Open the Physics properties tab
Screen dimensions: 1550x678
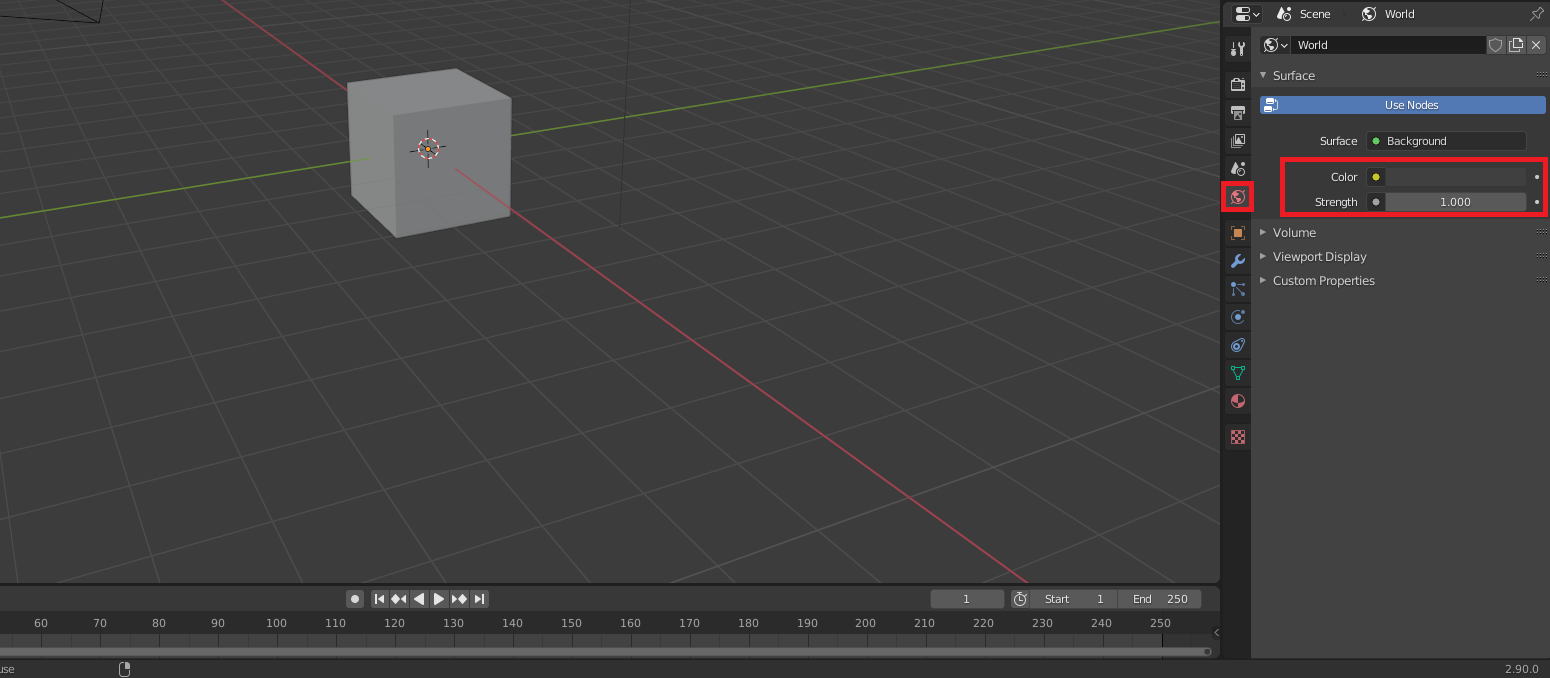tap(1238, 317)
